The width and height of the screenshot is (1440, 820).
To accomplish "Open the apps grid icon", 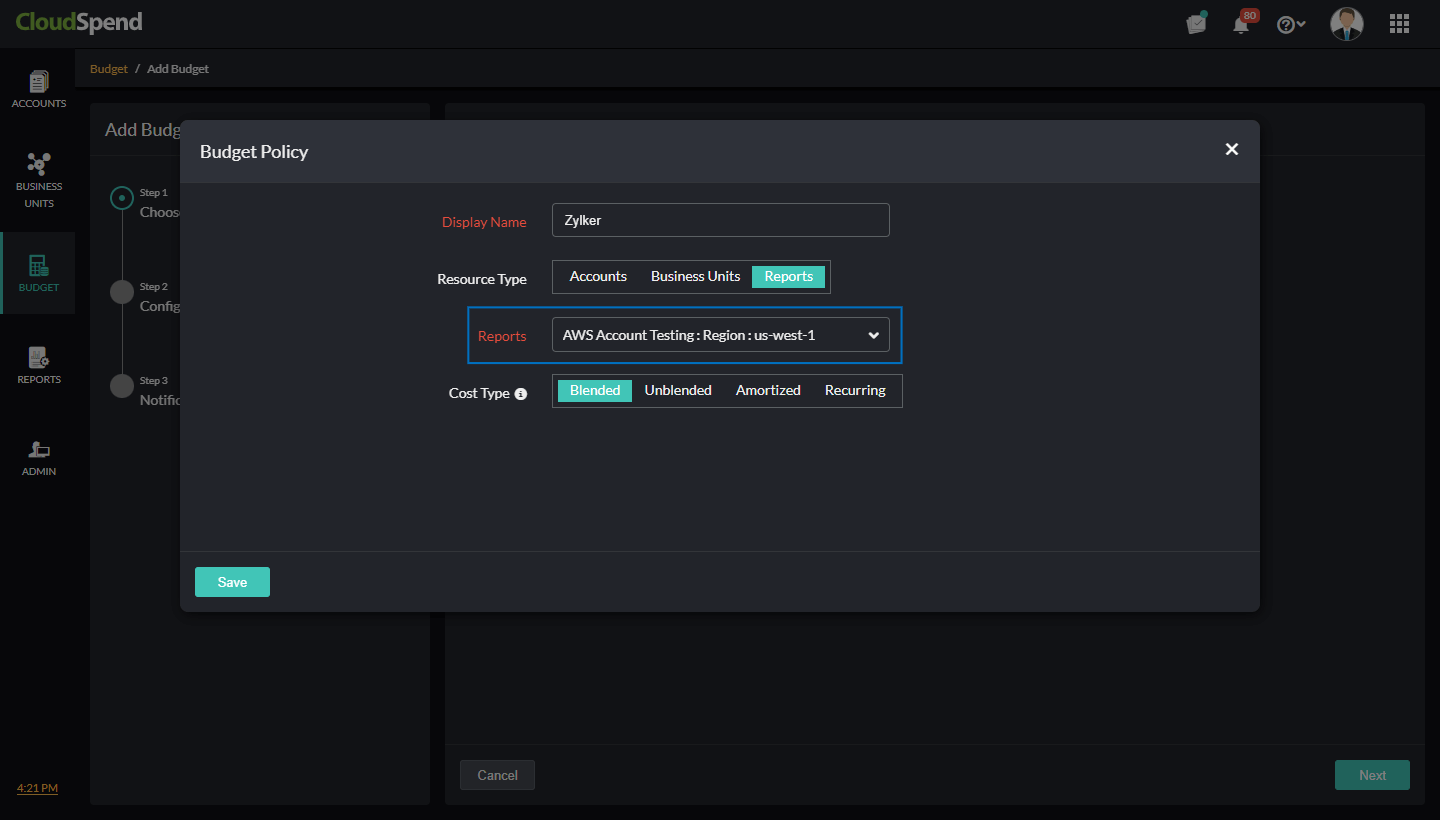I will [1400, 24].
